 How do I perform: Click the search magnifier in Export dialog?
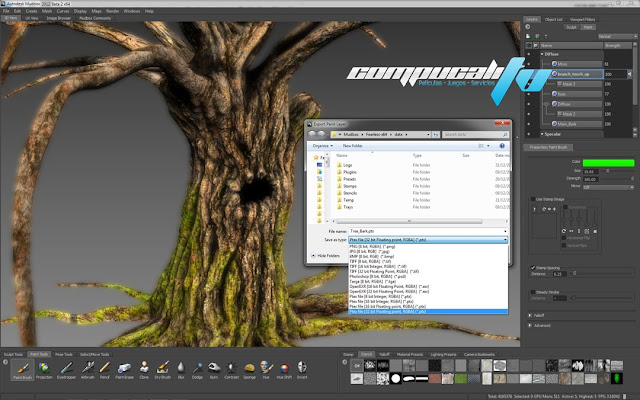point(505,134)
